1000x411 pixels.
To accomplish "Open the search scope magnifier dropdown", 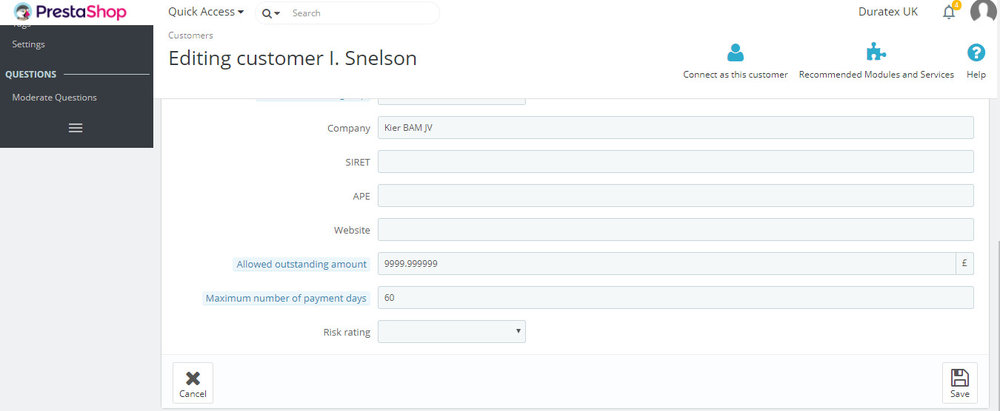I will [271, 13].
